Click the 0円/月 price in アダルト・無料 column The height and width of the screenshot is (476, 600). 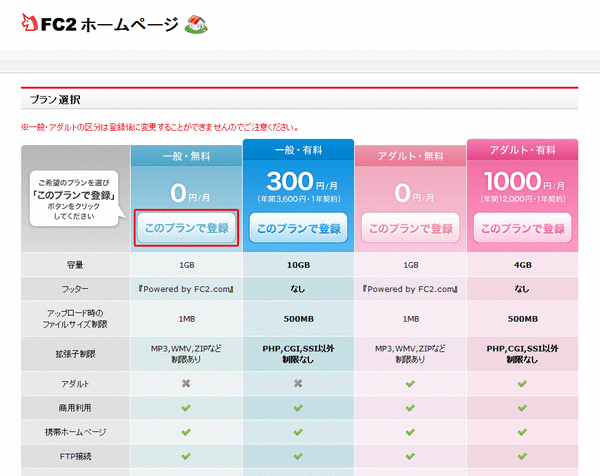pyautogui.click(x=414, y=193)
